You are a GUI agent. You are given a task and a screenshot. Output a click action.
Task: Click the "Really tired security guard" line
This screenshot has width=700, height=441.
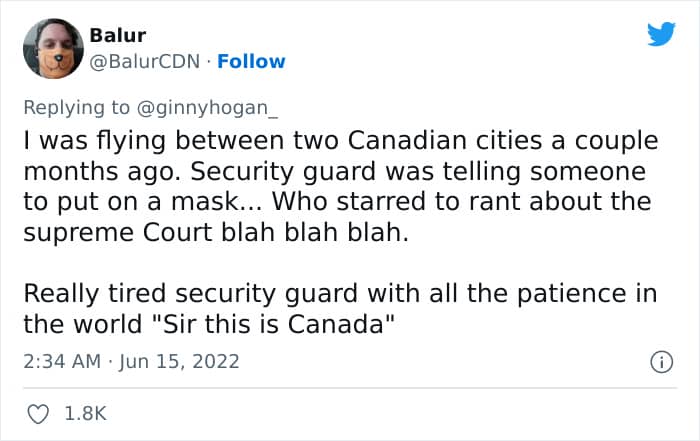[x=340, y=296]
